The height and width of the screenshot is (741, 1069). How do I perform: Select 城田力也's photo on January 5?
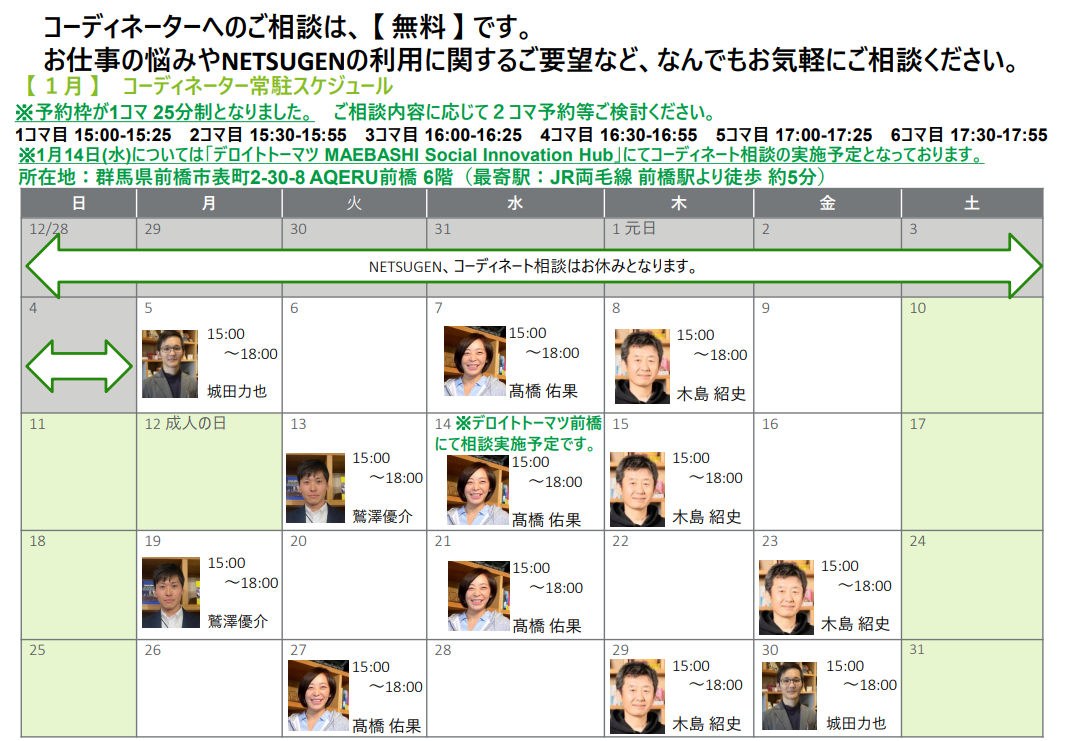point(170,364)
